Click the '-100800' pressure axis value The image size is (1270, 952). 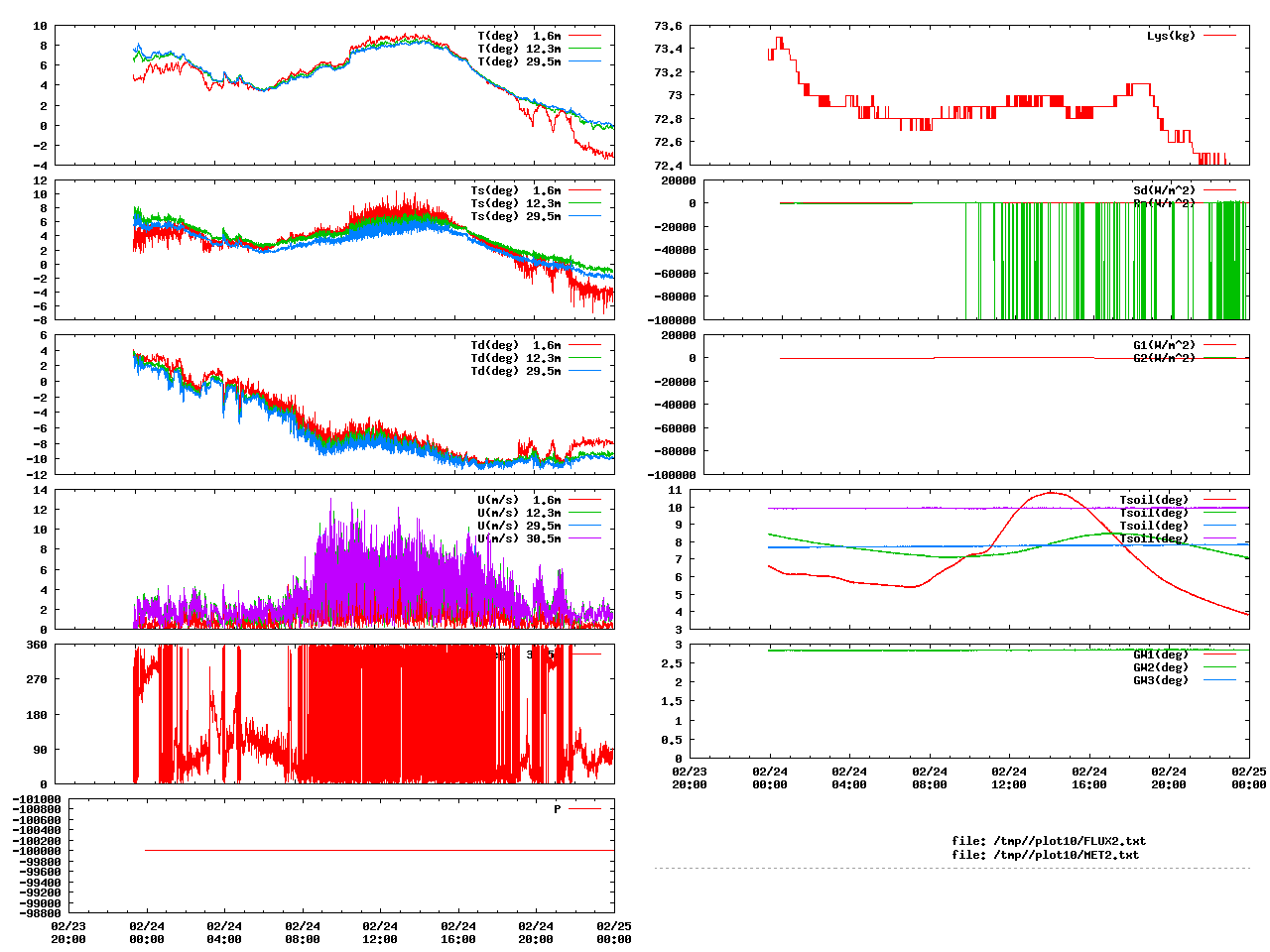coord(37,809)
